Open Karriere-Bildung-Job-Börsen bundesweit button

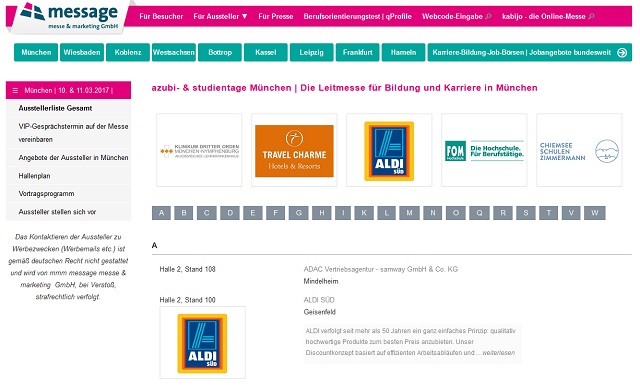pyautogui.click(x=529, y=52)
